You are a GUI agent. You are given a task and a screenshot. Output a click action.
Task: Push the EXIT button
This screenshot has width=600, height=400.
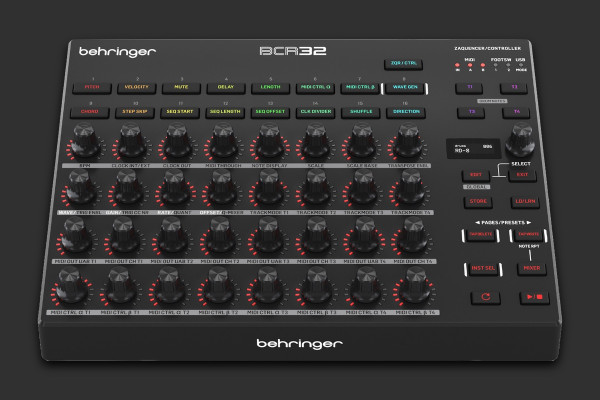[522, 175]
